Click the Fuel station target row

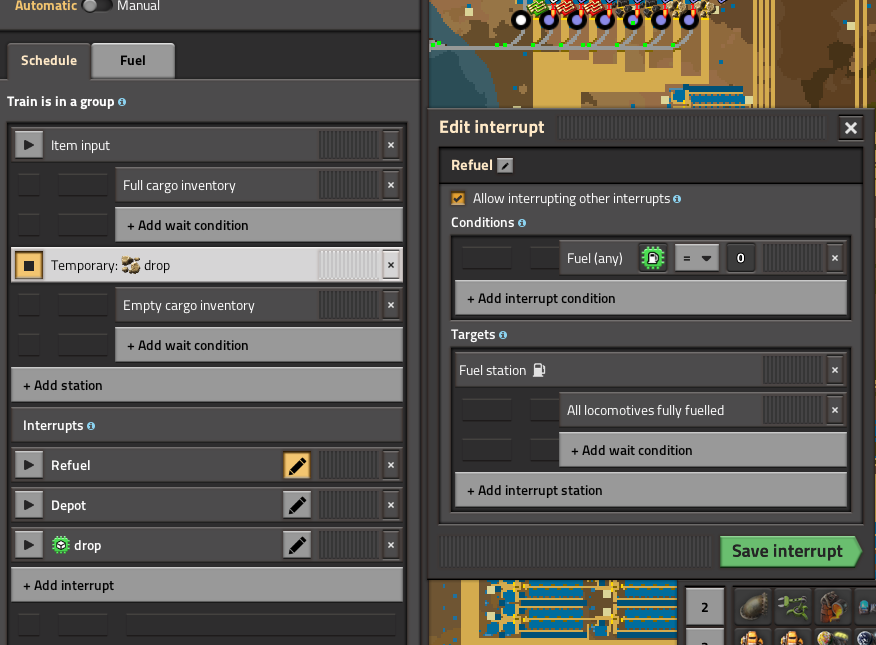(650, 370)
